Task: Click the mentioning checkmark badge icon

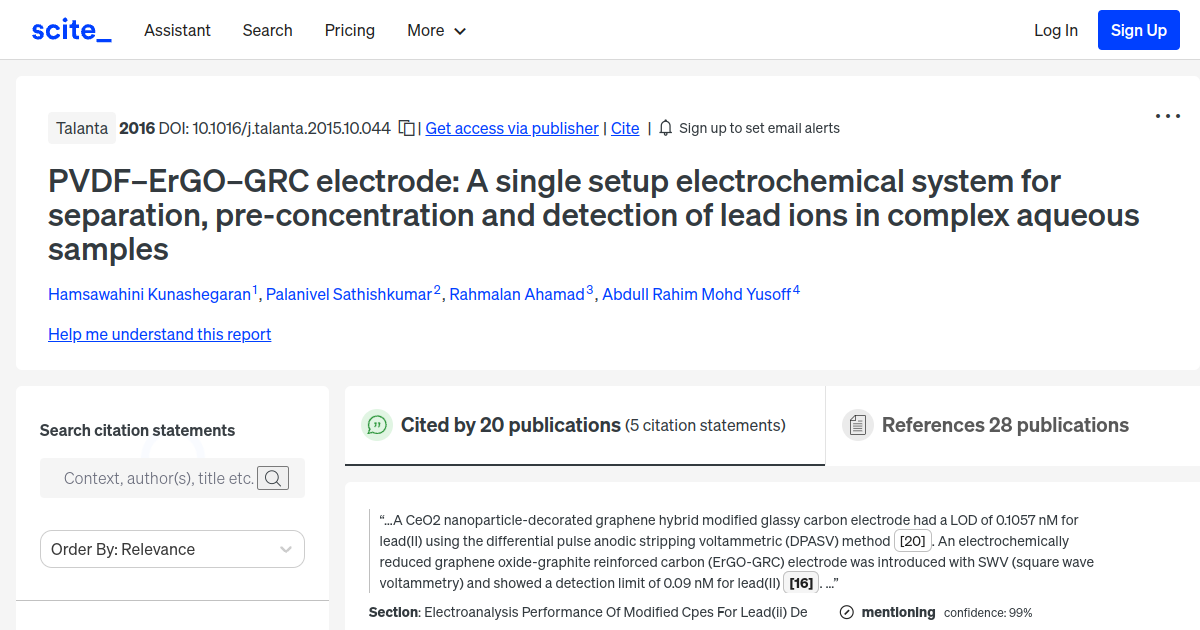Action: click(x=847, y=612)
